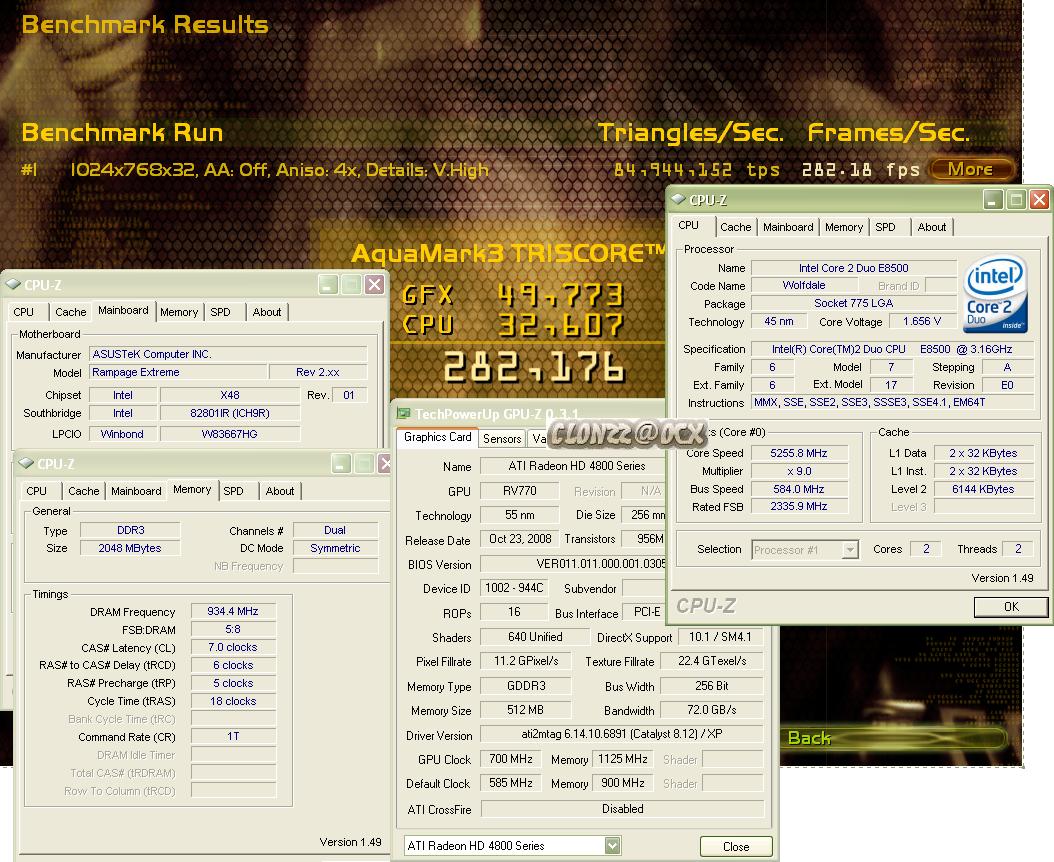Minimize the right CPU-Z processor window
Viewport: 1054px width, 862px height.
(x=993, y=200)
